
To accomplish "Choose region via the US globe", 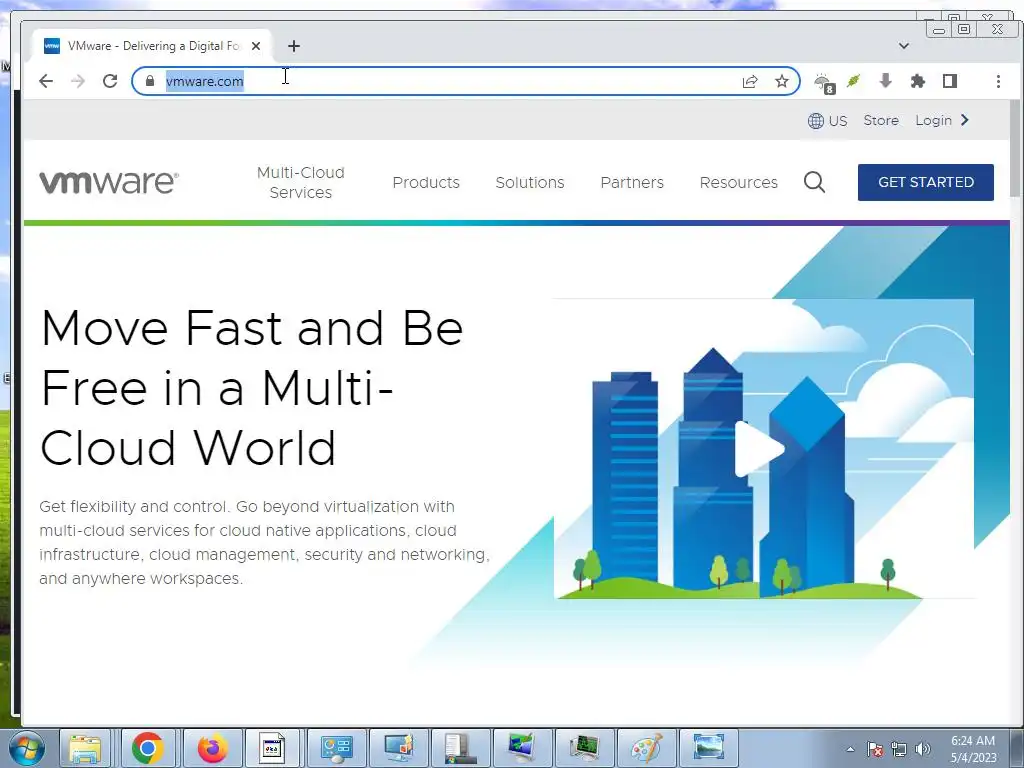I will (827, 121).
